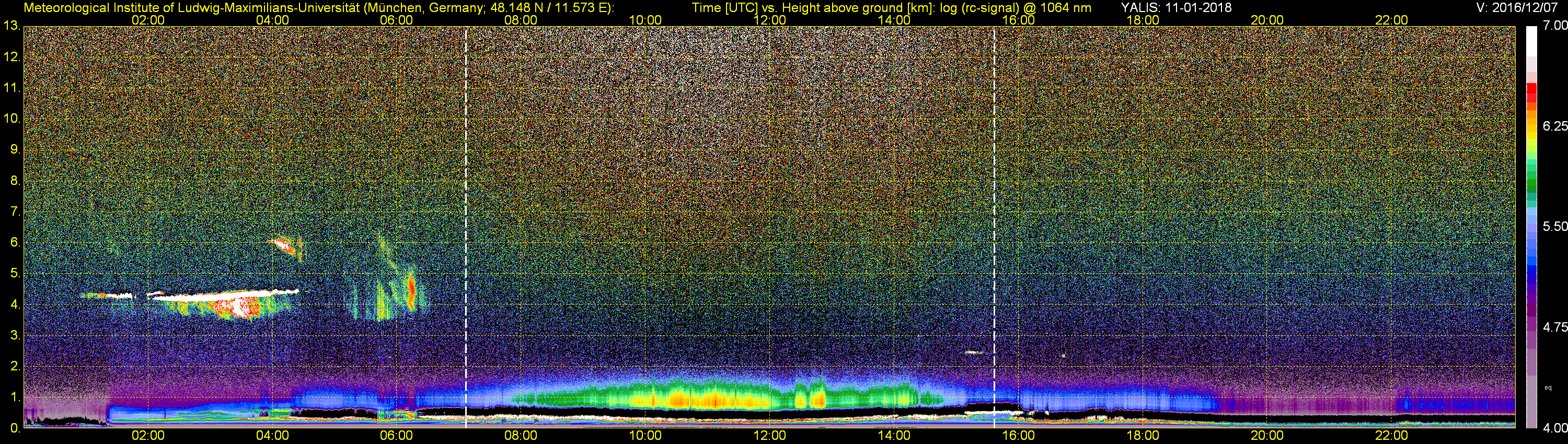This screenshot has height=444, width=1568.
Task: Click the Meteorological Institute of Ludwig-Maximilians-Universität title text
Action: (x=318, y=8)
